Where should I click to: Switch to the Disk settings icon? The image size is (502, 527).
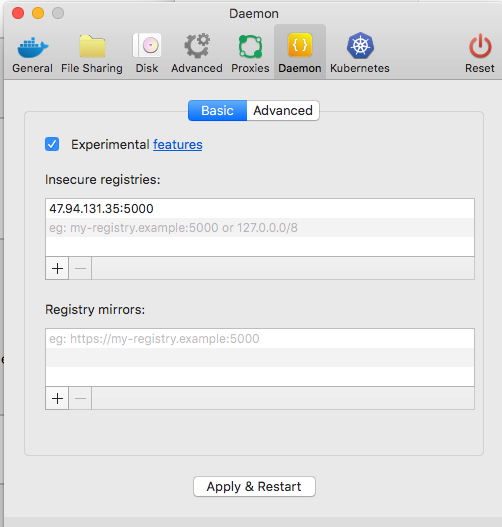(x=147, y=45)
